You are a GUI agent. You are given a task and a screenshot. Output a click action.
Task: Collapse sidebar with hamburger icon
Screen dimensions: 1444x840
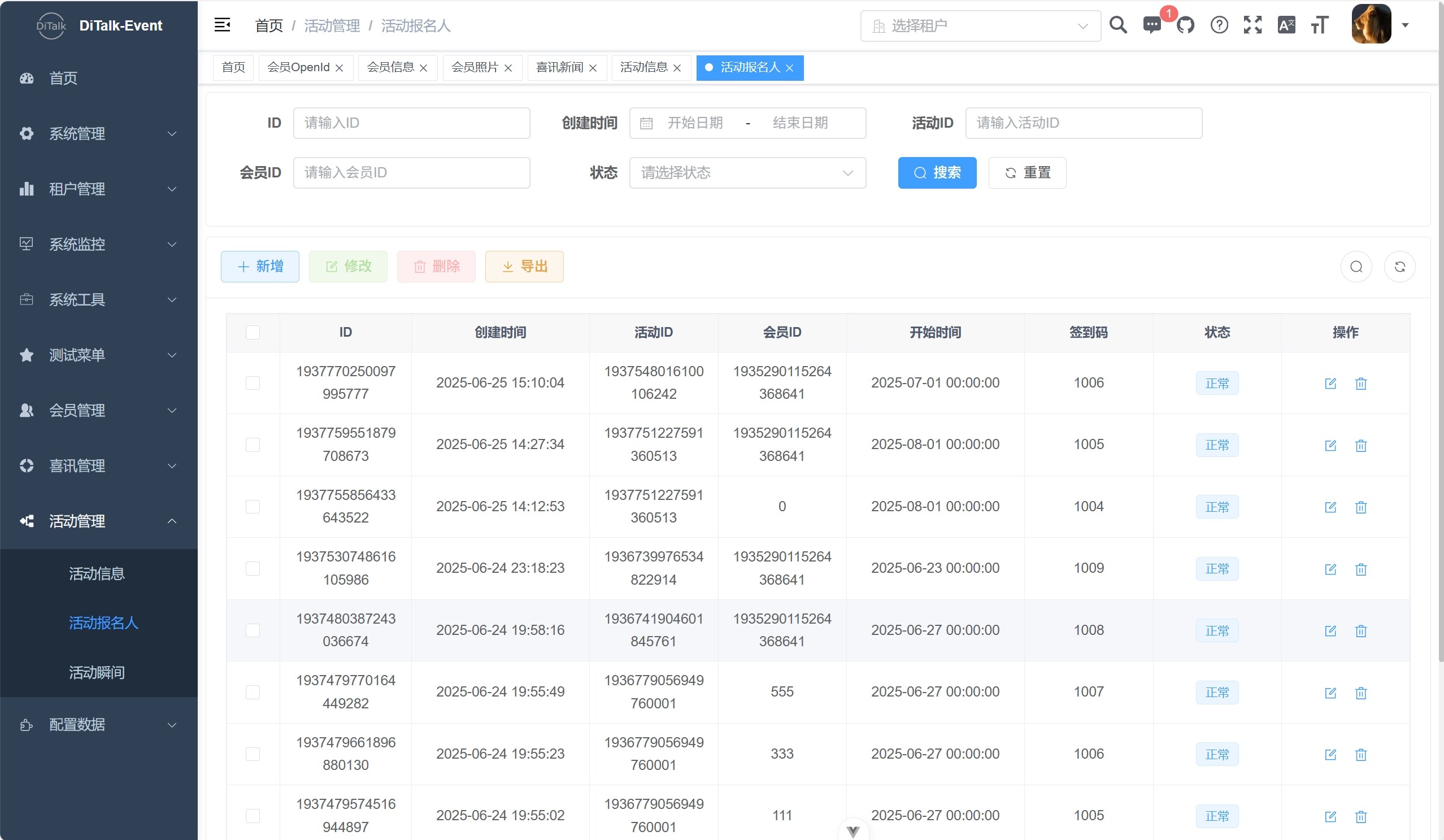(222, 25)
